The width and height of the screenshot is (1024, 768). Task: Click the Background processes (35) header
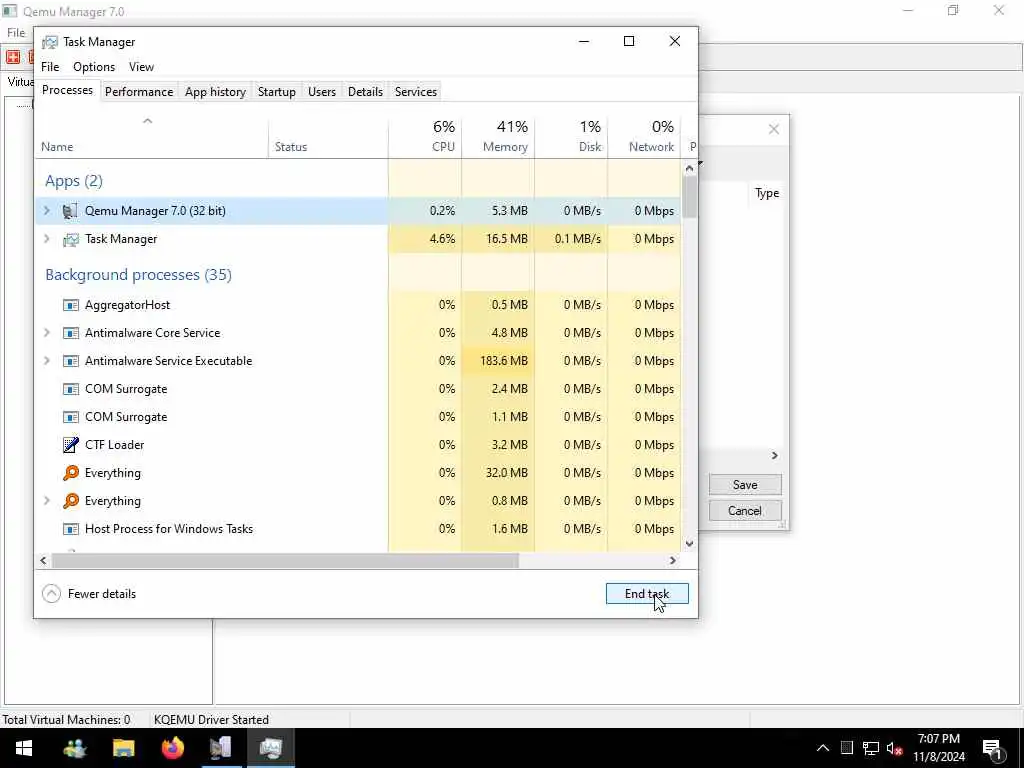click(138, 274)
